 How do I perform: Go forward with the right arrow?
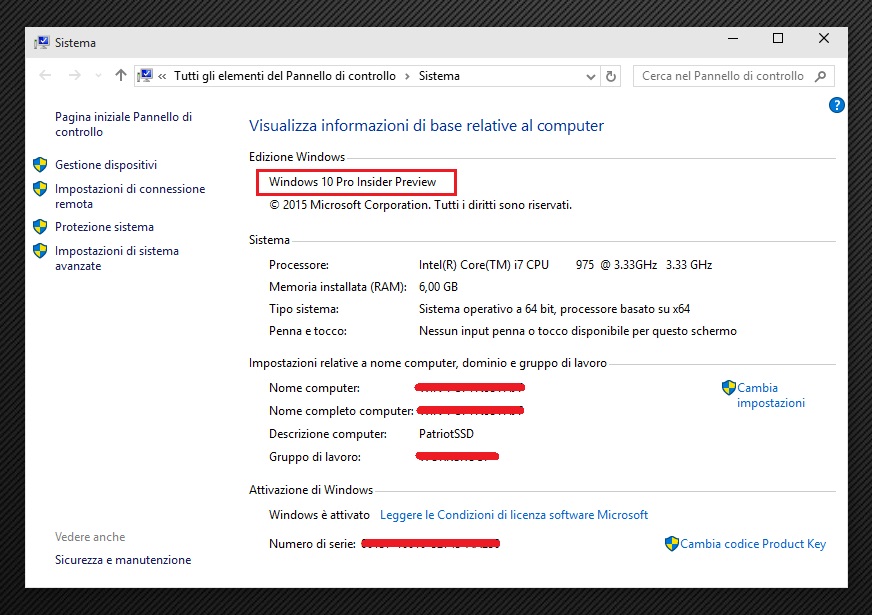coord(75,75)
